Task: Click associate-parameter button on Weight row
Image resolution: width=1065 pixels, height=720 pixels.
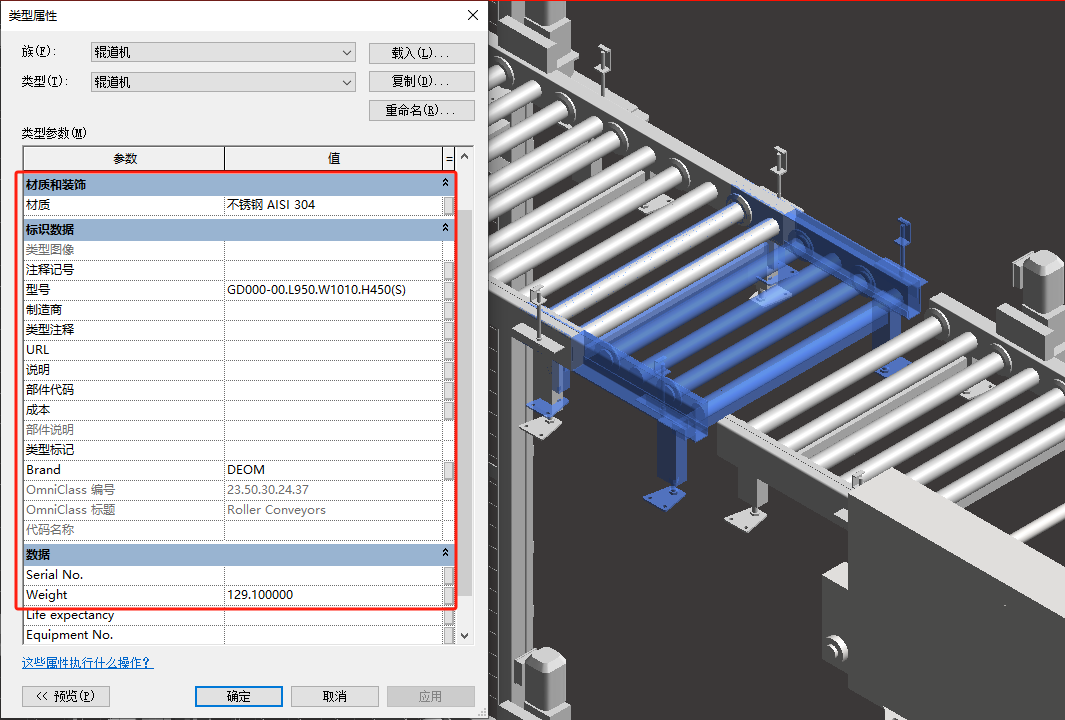Action: 449,595
